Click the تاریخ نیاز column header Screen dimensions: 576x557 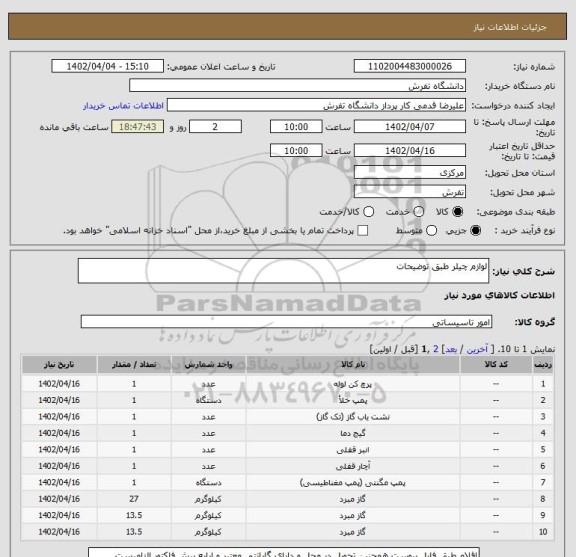click(59, 364)
